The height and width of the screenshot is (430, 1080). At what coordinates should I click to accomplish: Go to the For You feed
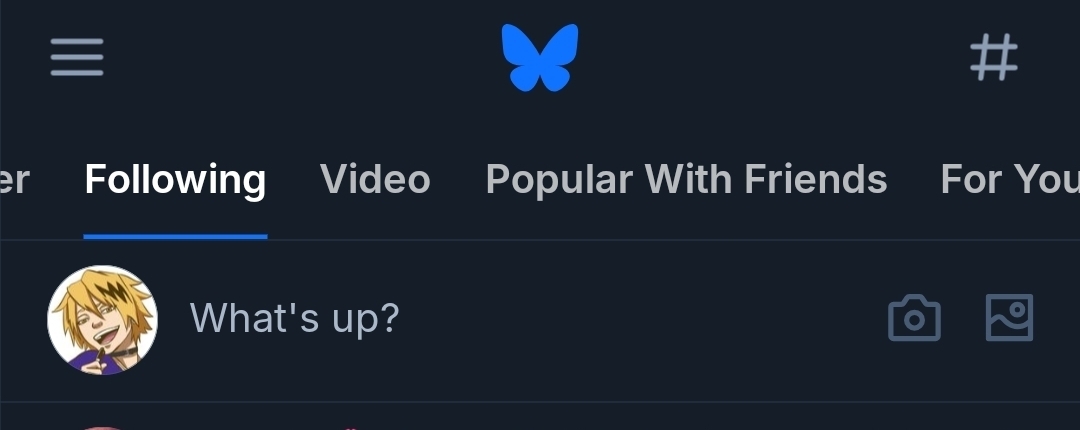[1010, 180]
